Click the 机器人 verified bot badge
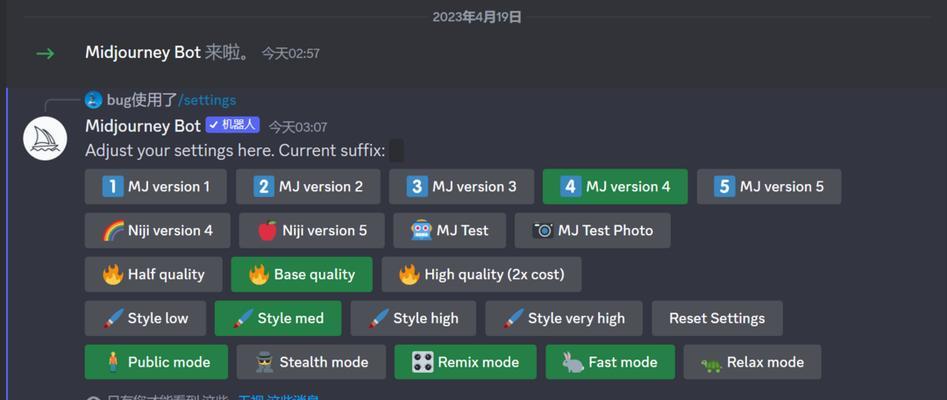Screen dimensions: 947x400 tap(233, 125)
